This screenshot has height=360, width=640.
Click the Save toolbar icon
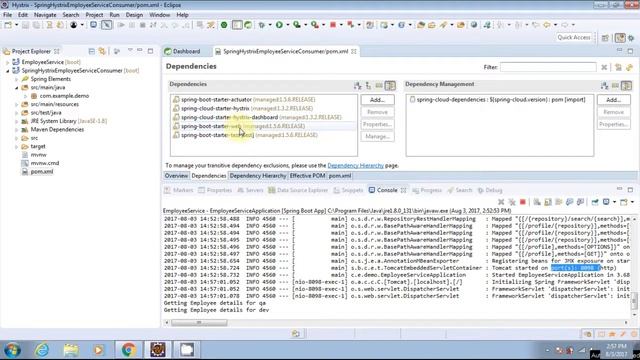click(25, 25)
